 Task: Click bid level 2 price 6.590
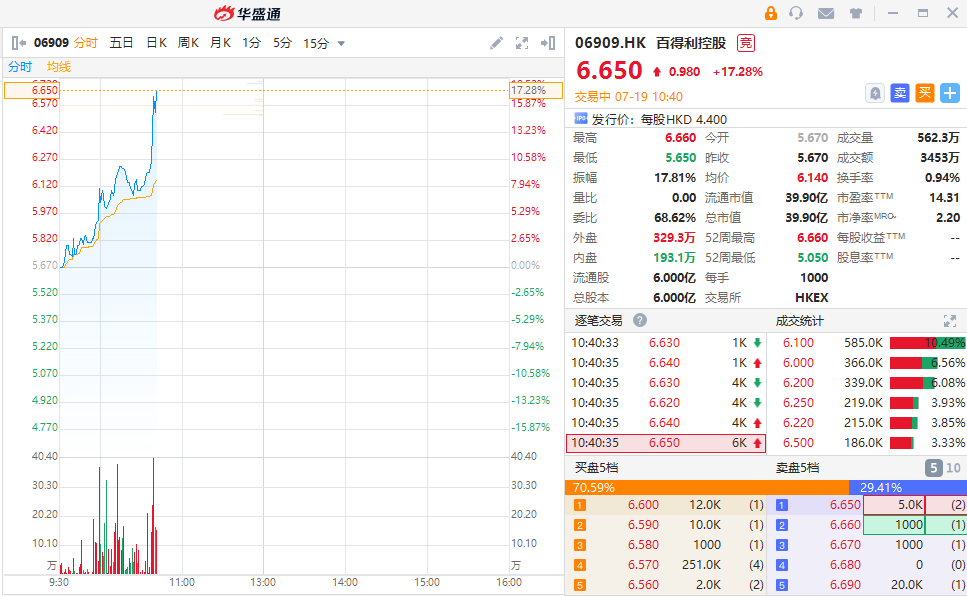643,524
